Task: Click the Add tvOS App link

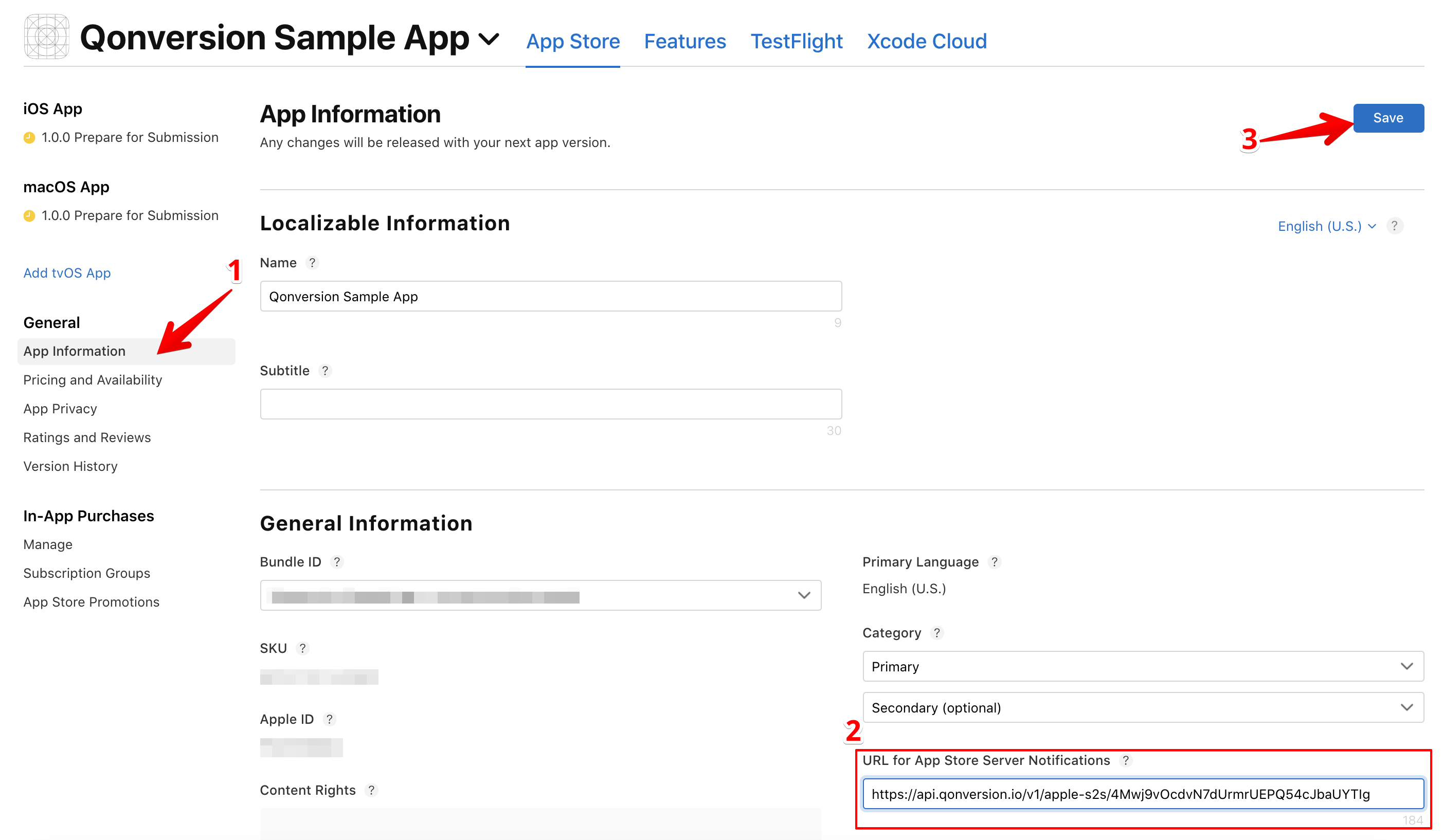Action: point(67,273)
